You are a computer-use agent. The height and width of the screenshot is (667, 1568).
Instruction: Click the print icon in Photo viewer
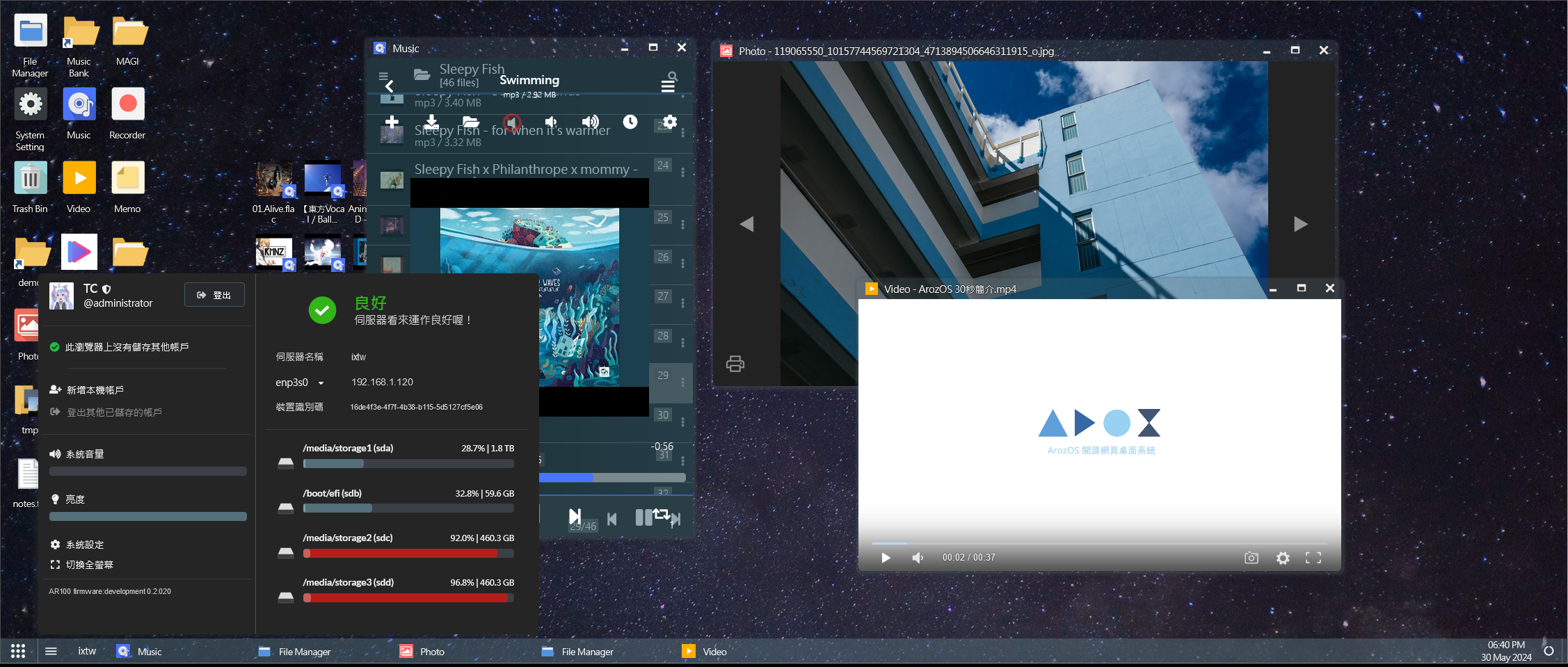pos(735,364)
